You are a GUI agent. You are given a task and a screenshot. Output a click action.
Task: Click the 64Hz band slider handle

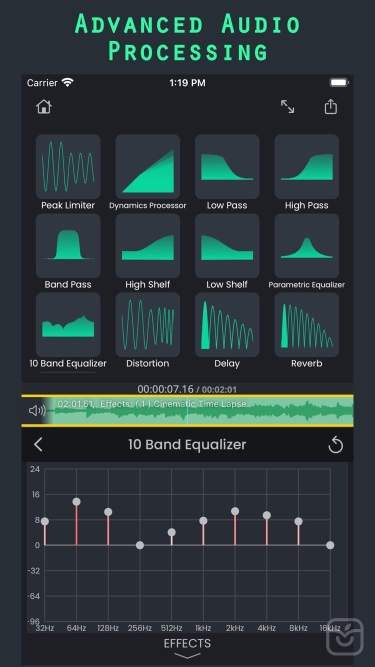click(77, 502)
